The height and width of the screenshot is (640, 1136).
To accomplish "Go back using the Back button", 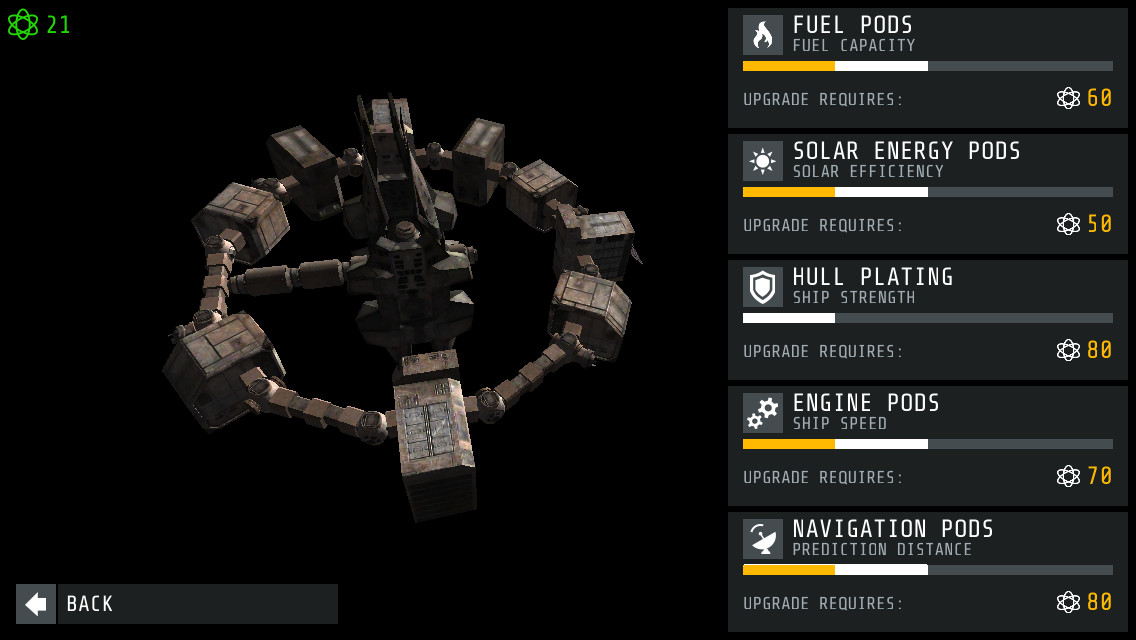I will coord(177,604).
